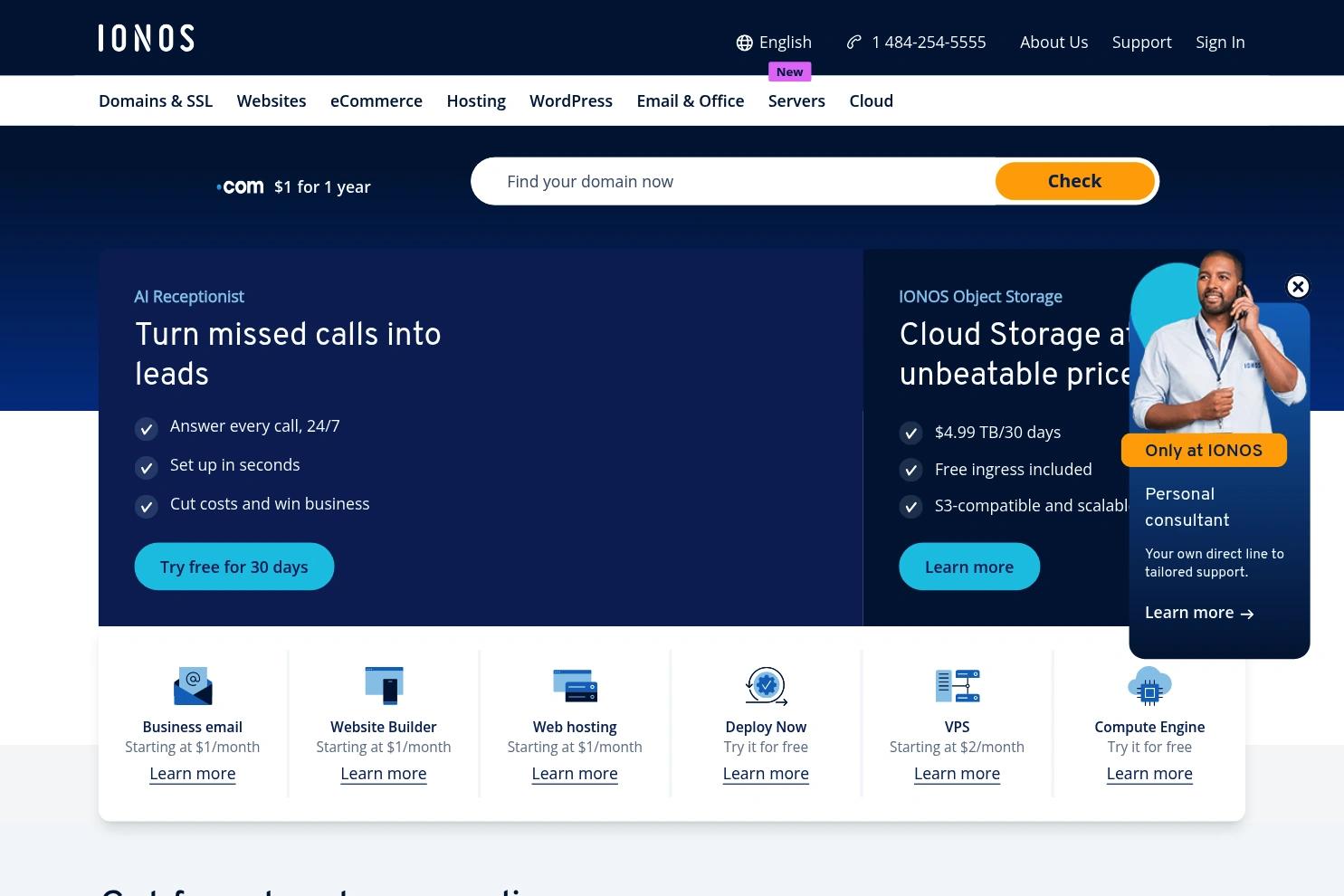Image resolution: width=1344 pixels, height=896 pixels.
Task: Click the New badge above Servers
Action: [789, 71]
